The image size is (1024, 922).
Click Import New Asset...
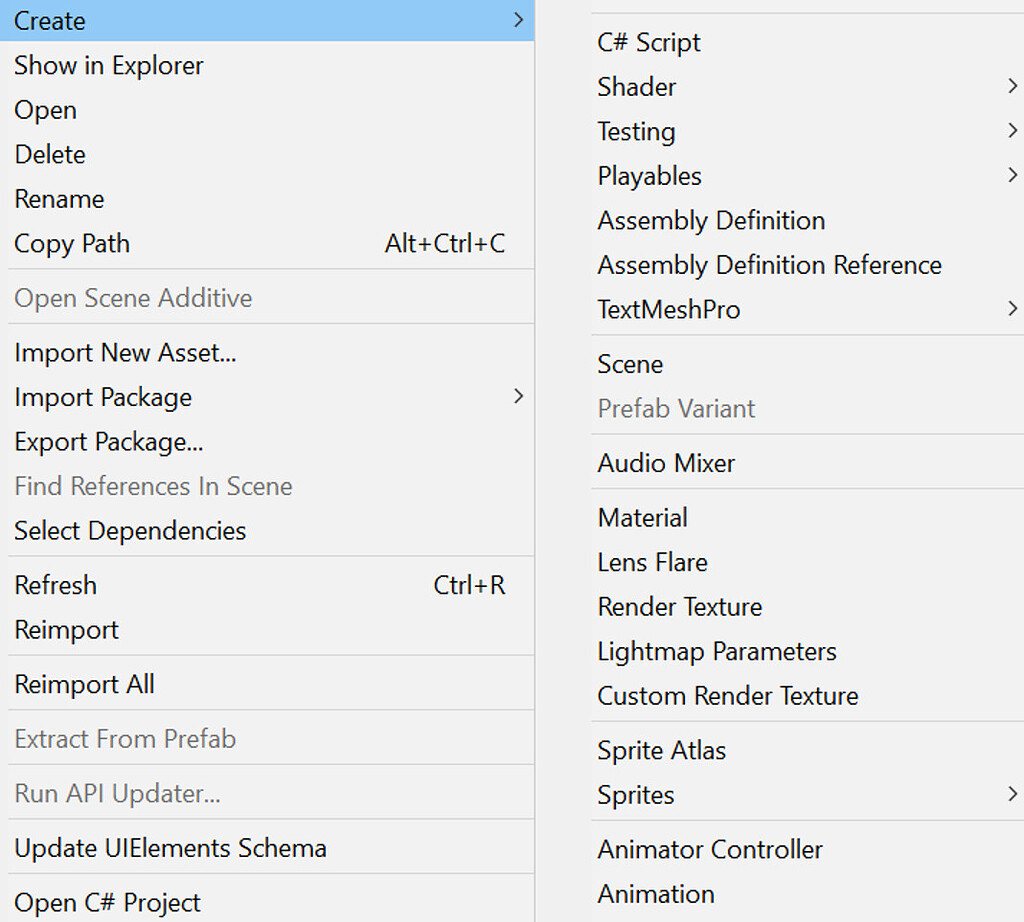coord(125,353)
